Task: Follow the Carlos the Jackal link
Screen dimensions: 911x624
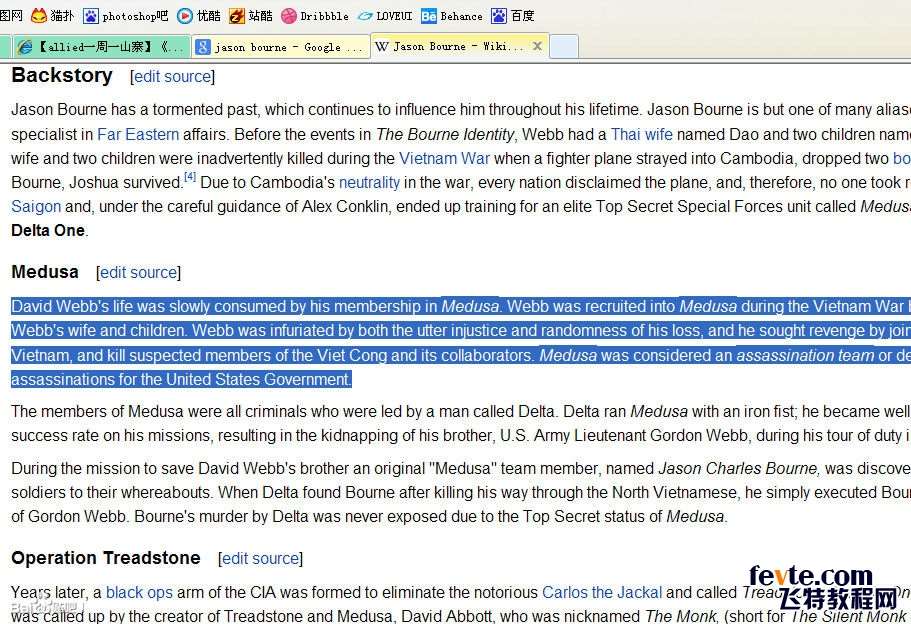Action: click(602, 593)
